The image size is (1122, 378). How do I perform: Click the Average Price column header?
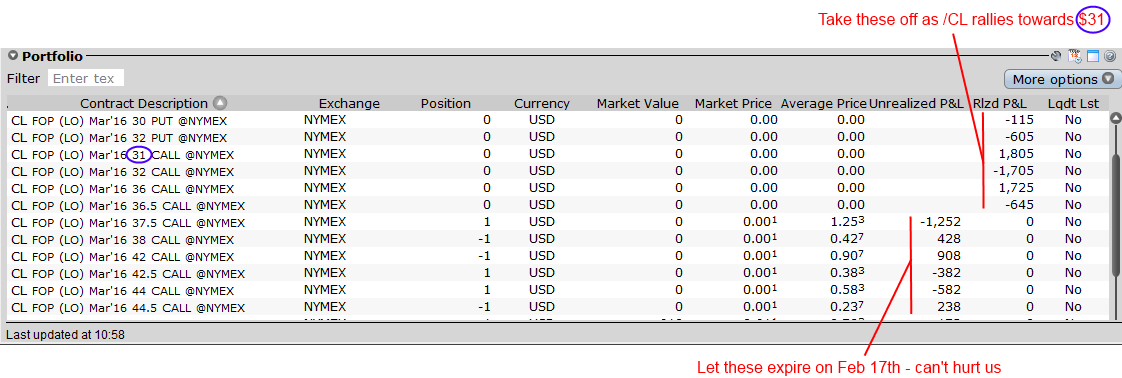tap(824, 103)
